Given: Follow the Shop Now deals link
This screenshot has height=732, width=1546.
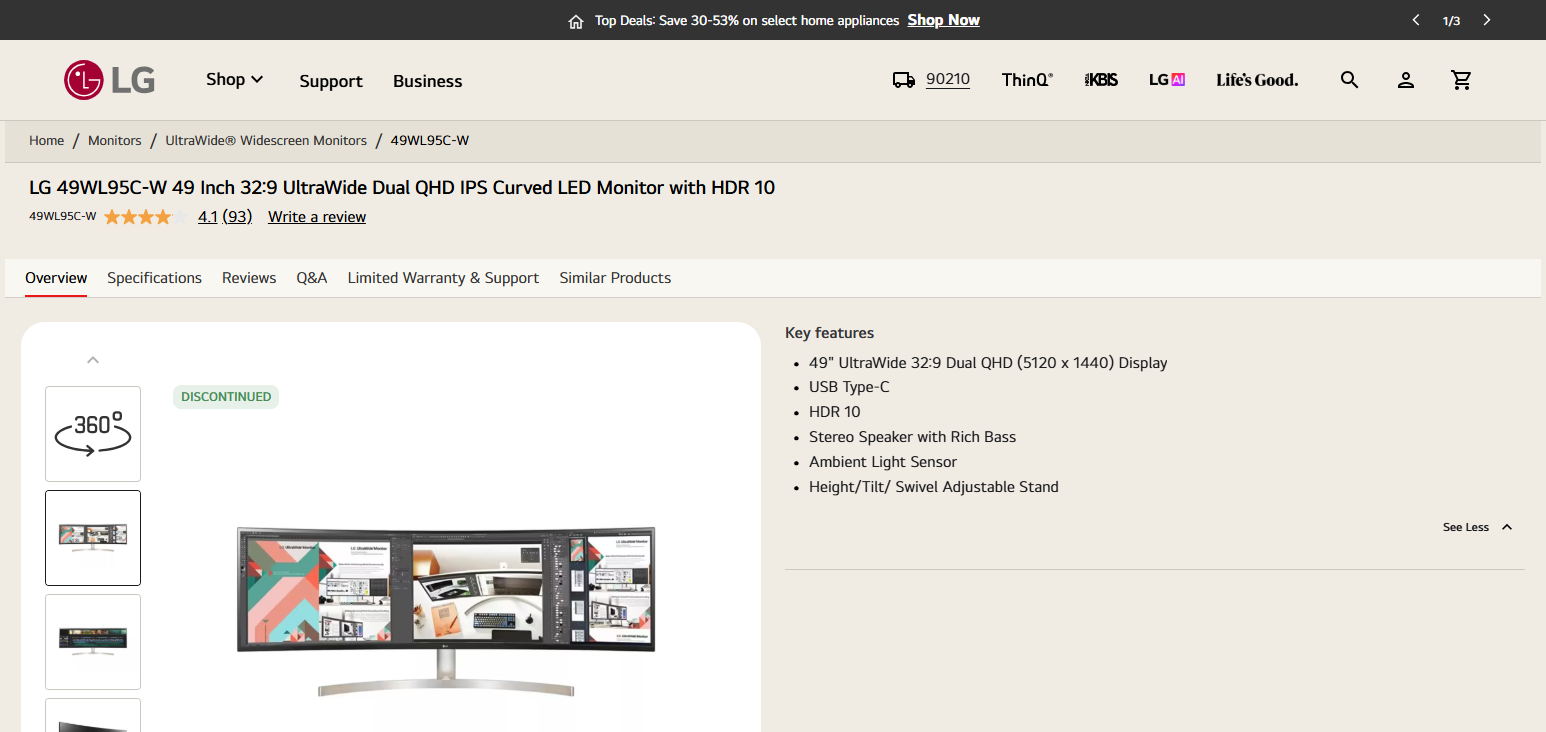Looking at the screenshot, I should click(943, 20).
